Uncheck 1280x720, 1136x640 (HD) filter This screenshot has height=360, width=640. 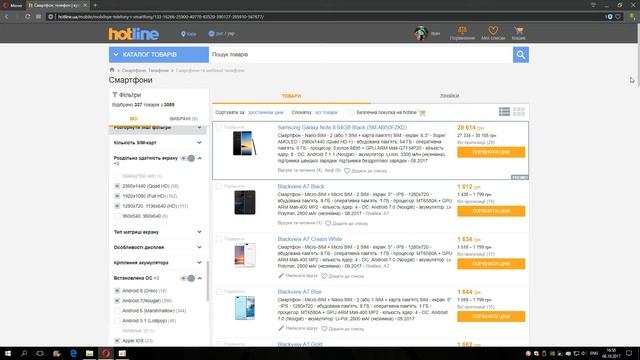click(x=117, y=206)
